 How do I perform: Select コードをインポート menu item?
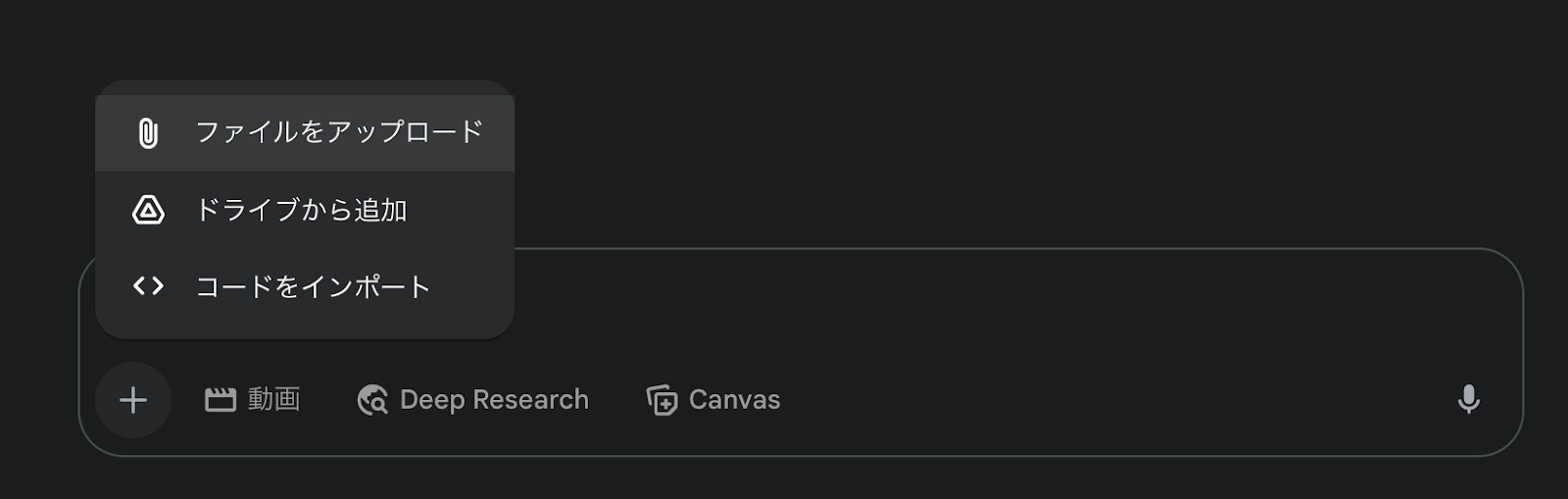click(x=305, y=286)
